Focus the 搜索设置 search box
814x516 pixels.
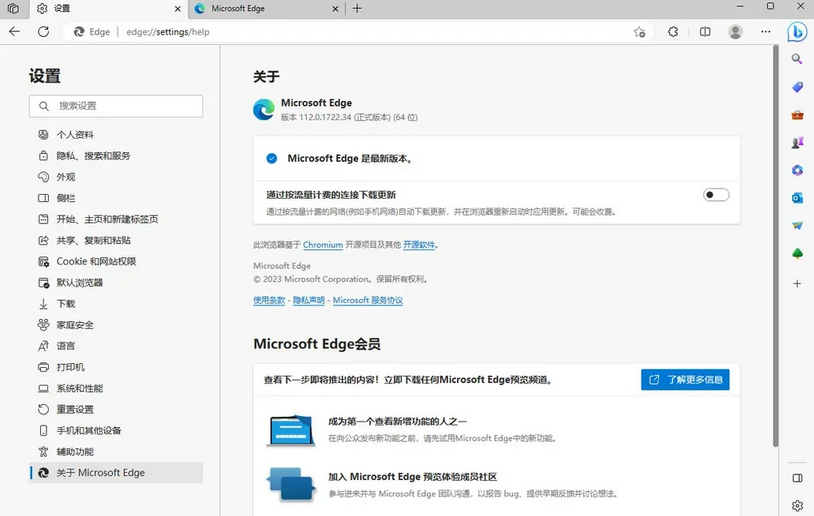click(116, 106)
